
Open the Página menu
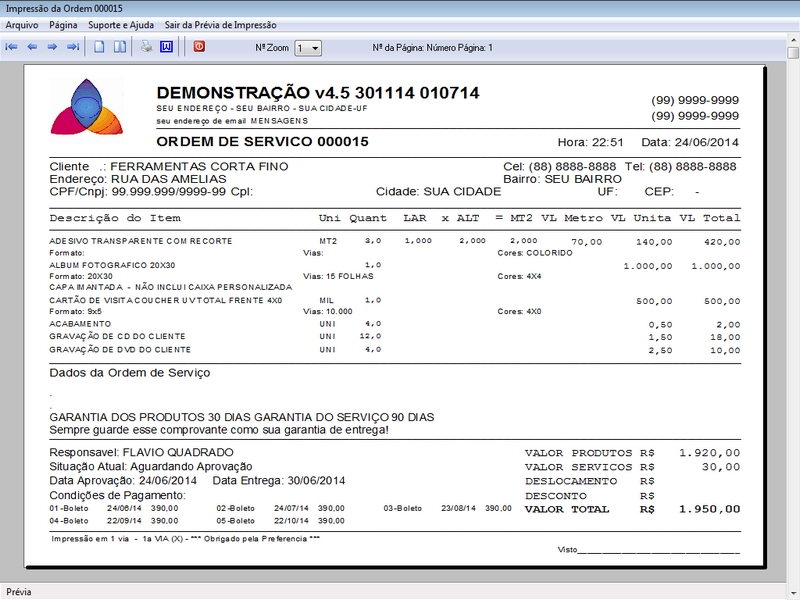(x=63, y=24)
